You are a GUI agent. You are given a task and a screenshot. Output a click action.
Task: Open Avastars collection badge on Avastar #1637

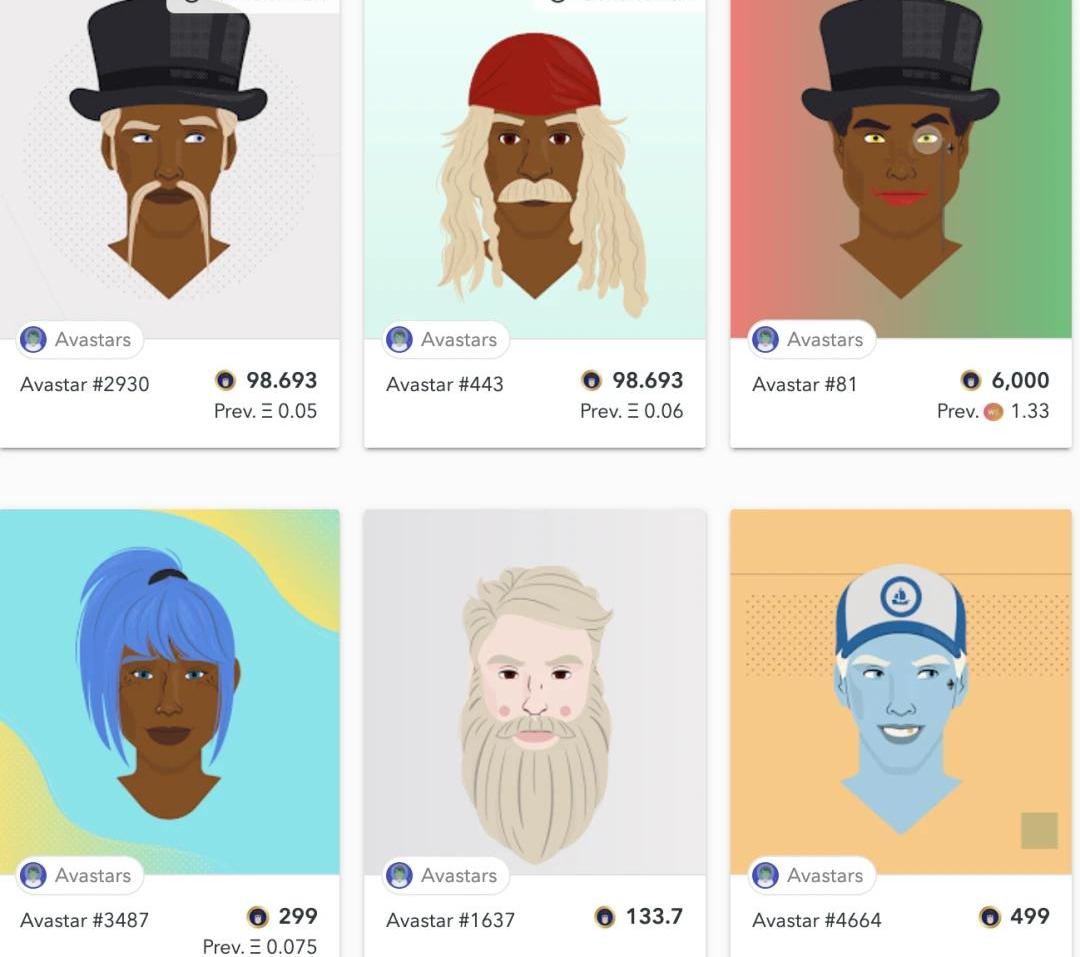click(x=446, y=876)
